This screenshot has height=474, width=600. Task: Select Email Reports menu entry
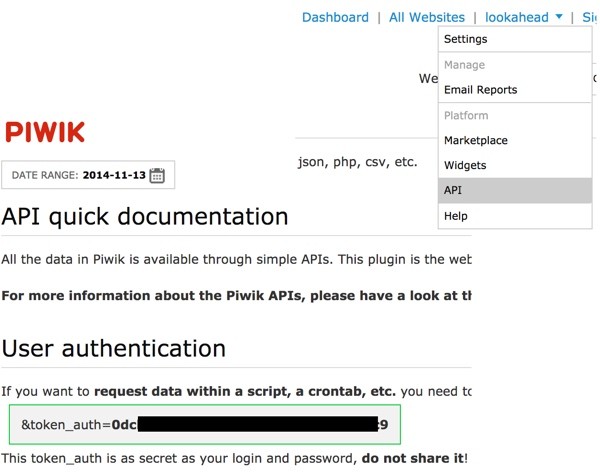tap(515, 90)
